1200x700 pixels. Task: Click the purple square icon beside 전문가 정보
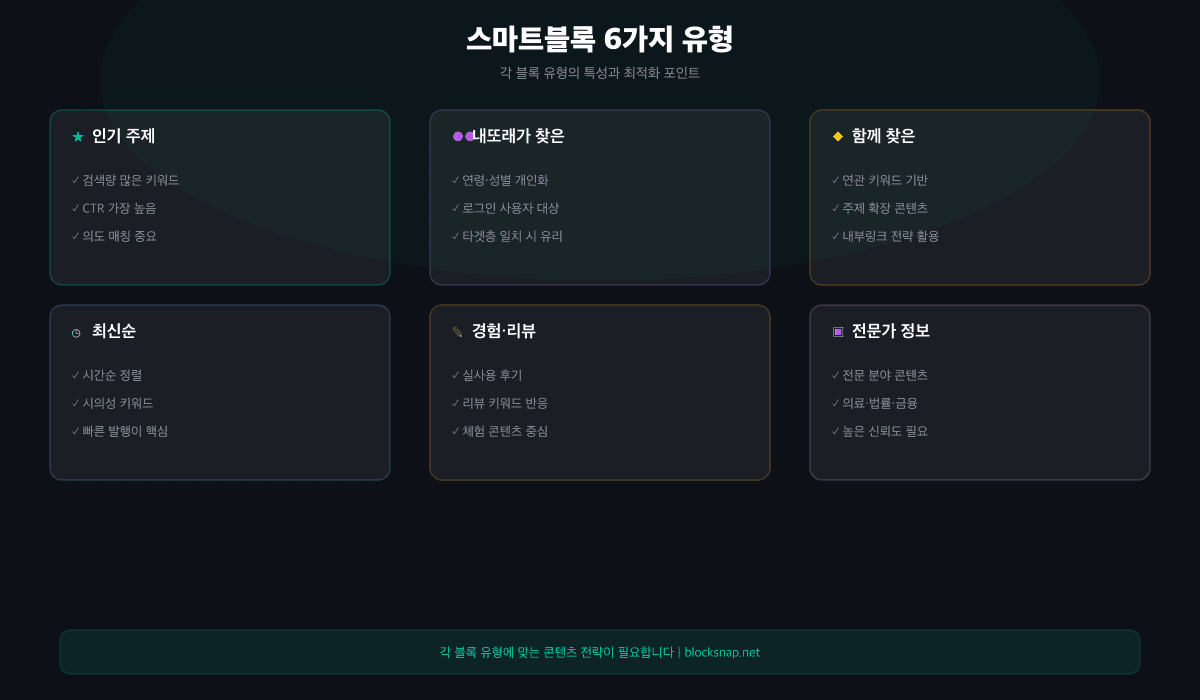pos(838,331)
